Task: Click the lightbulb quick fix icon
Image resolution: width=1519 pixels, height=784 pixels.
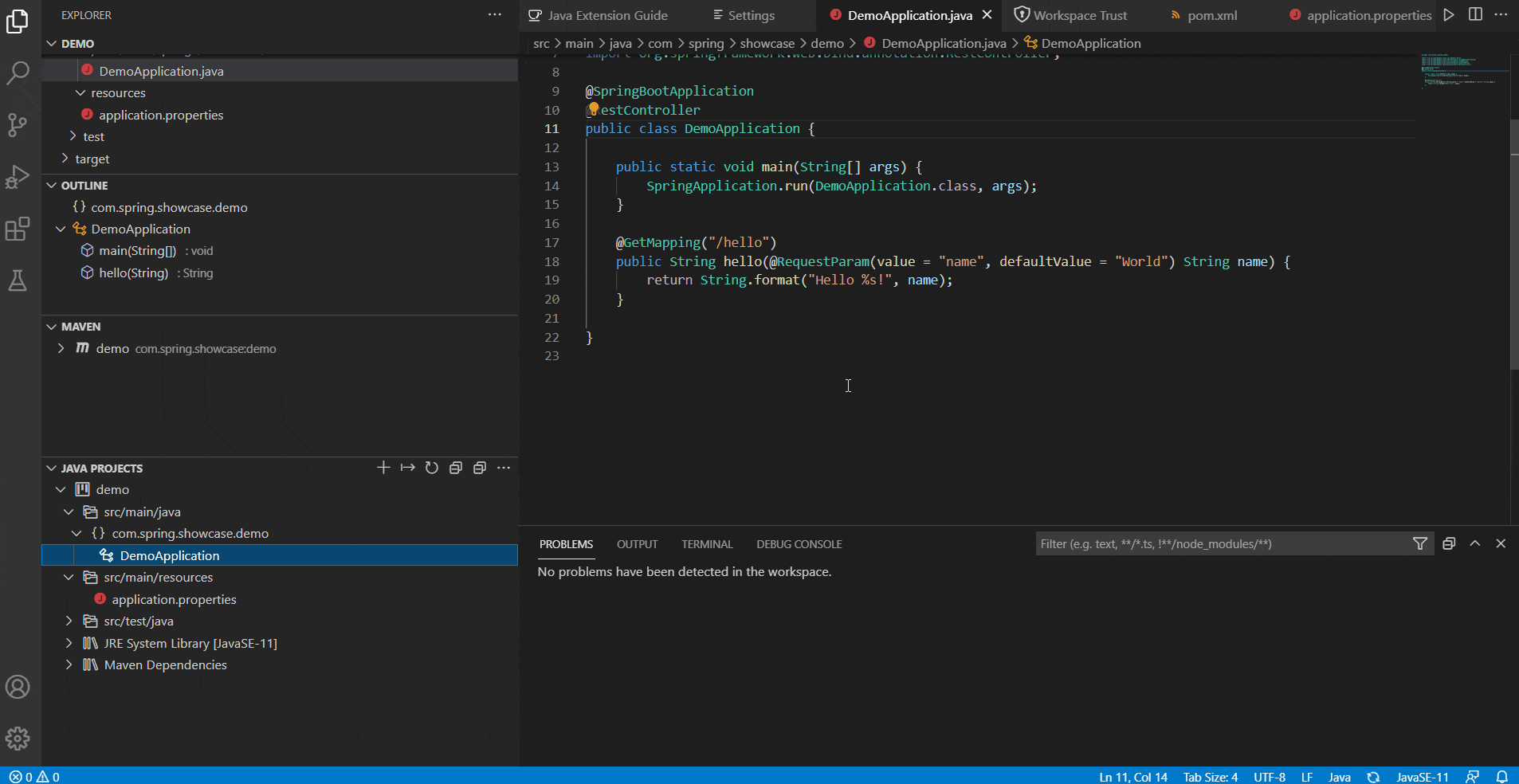Action: coord(593,108)
